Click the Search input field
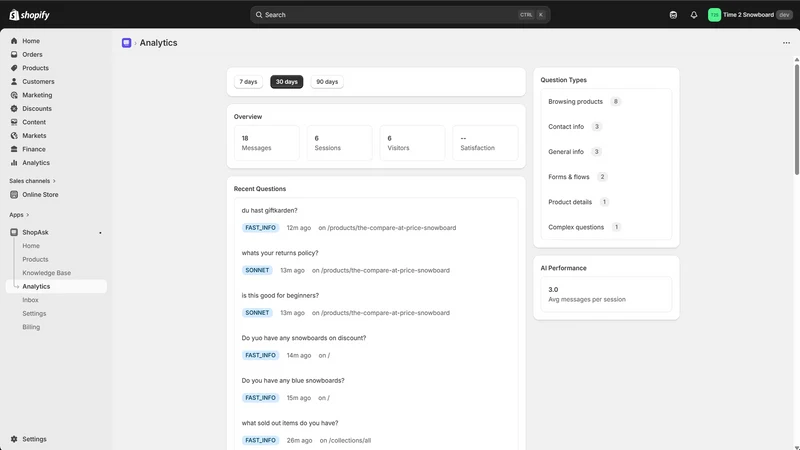 (400, 15)
